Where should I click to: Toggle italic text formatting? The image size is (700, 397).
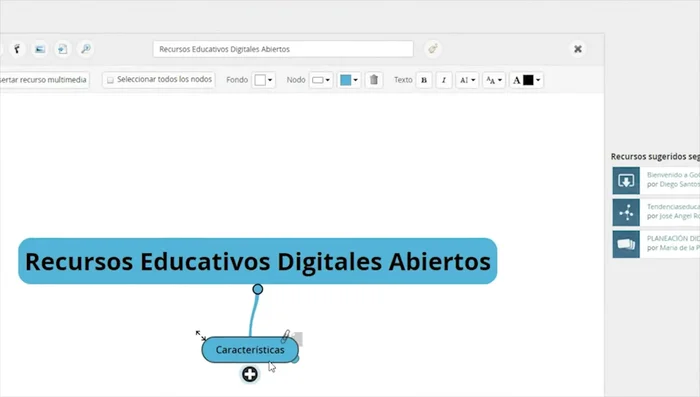pyautogui.click(x=444, y=80)
